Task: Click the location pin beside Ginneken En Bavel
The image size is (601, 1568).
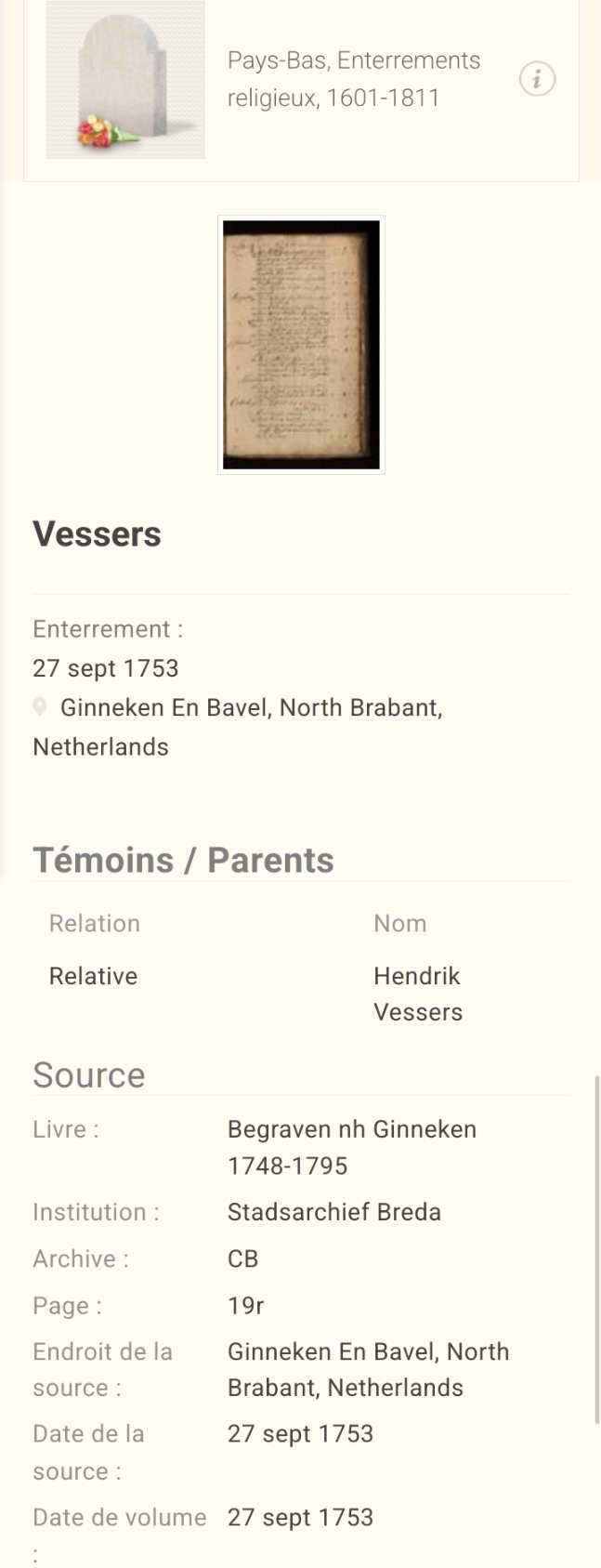Action: coord(40,707)
